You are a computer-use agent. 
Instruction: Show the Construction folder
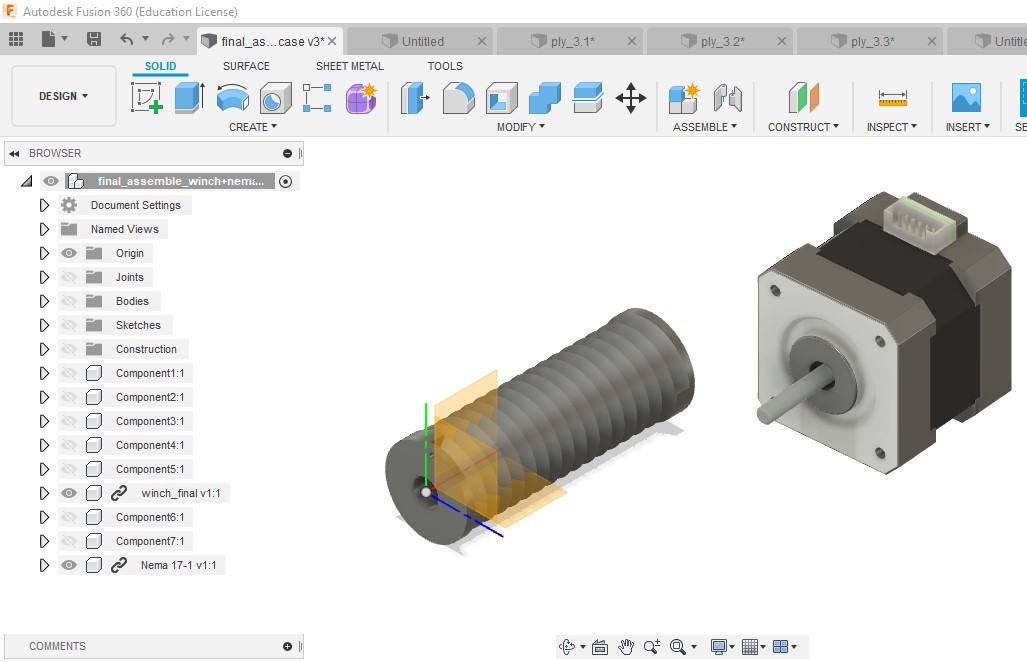pos(69,350)
